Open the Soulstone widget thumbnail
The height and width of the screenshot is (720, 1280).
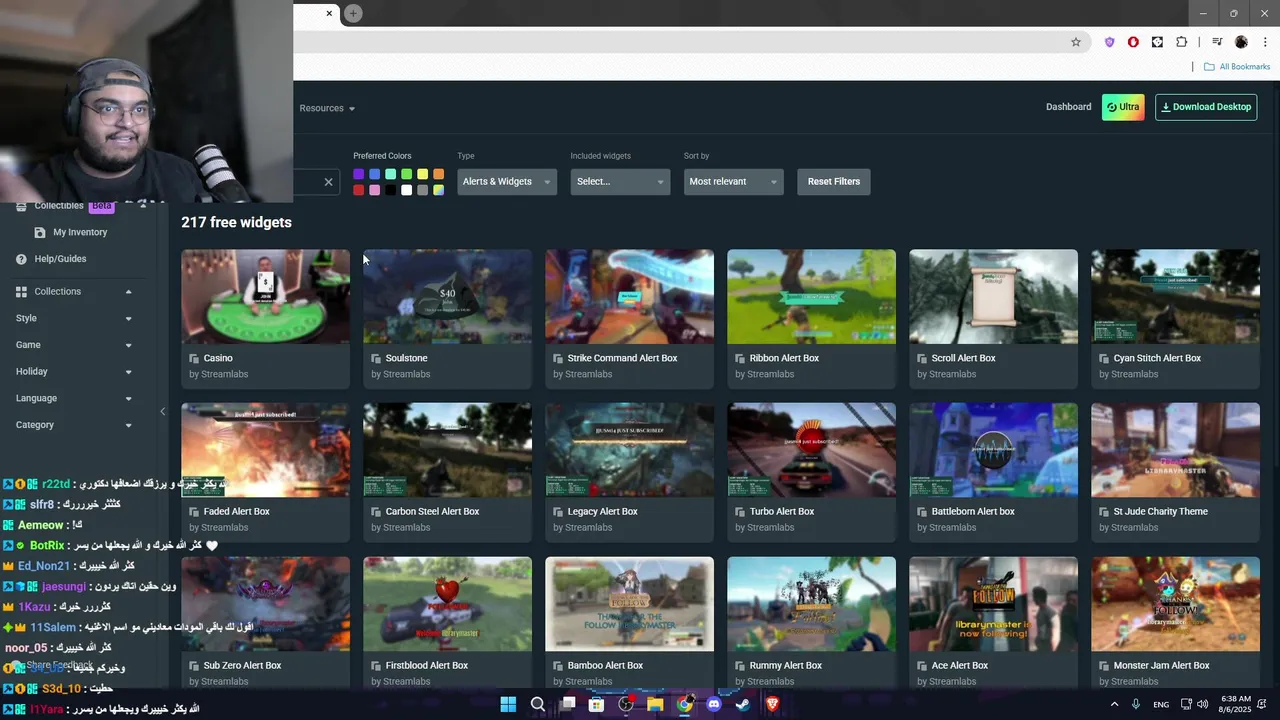[x=447, y=297]
